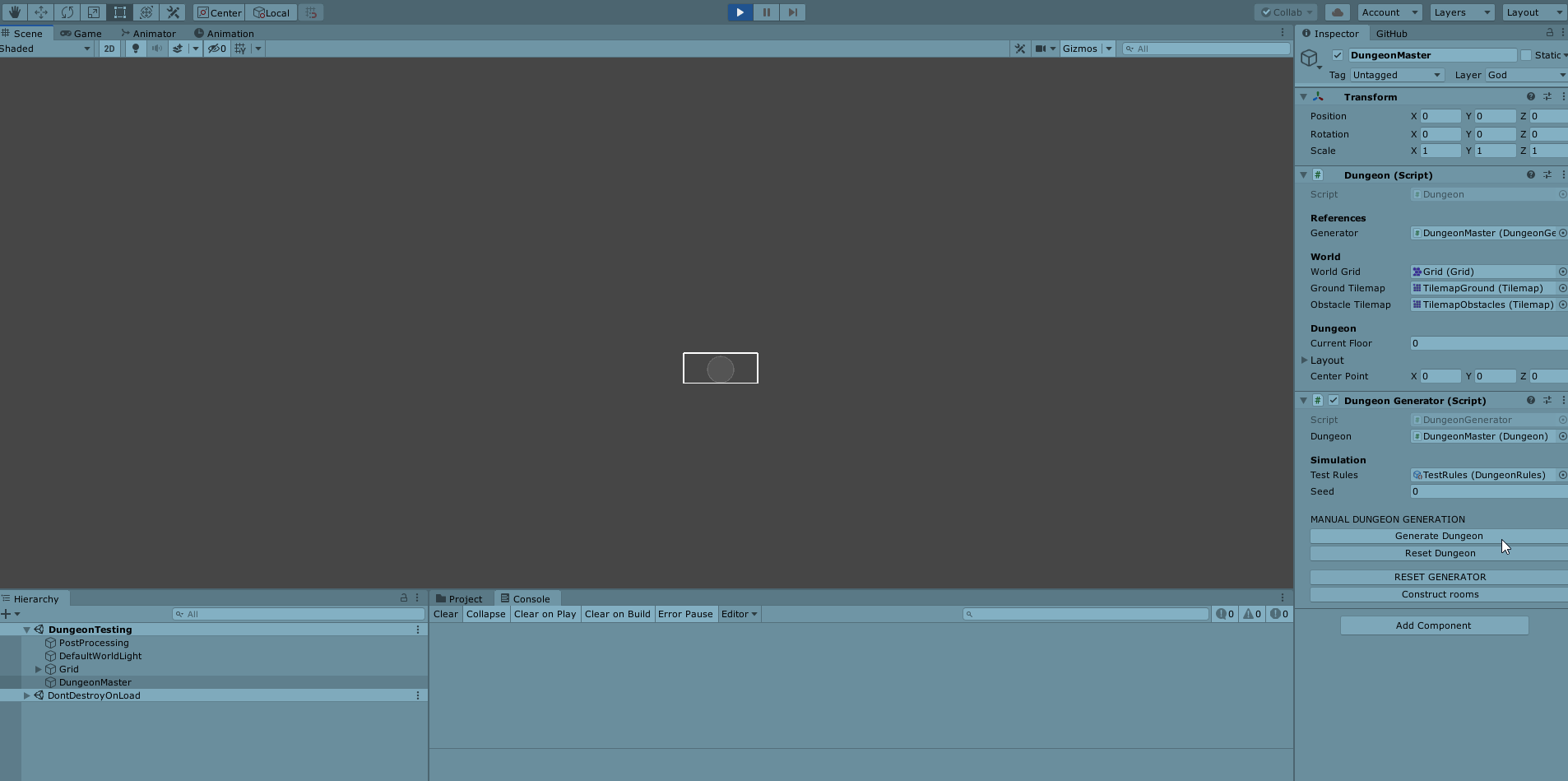Collapse the Transform component
Image resolution: width=1568 pixels, height=781 pixels.
tap(1304, 97)
